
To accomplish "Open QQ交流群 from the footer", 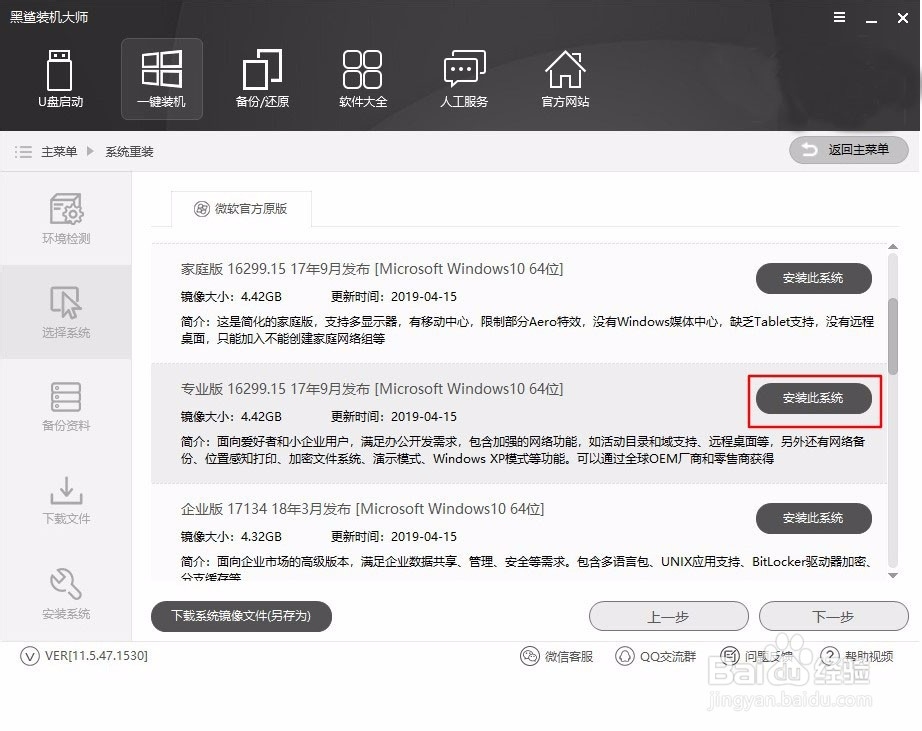I will 656,656.
